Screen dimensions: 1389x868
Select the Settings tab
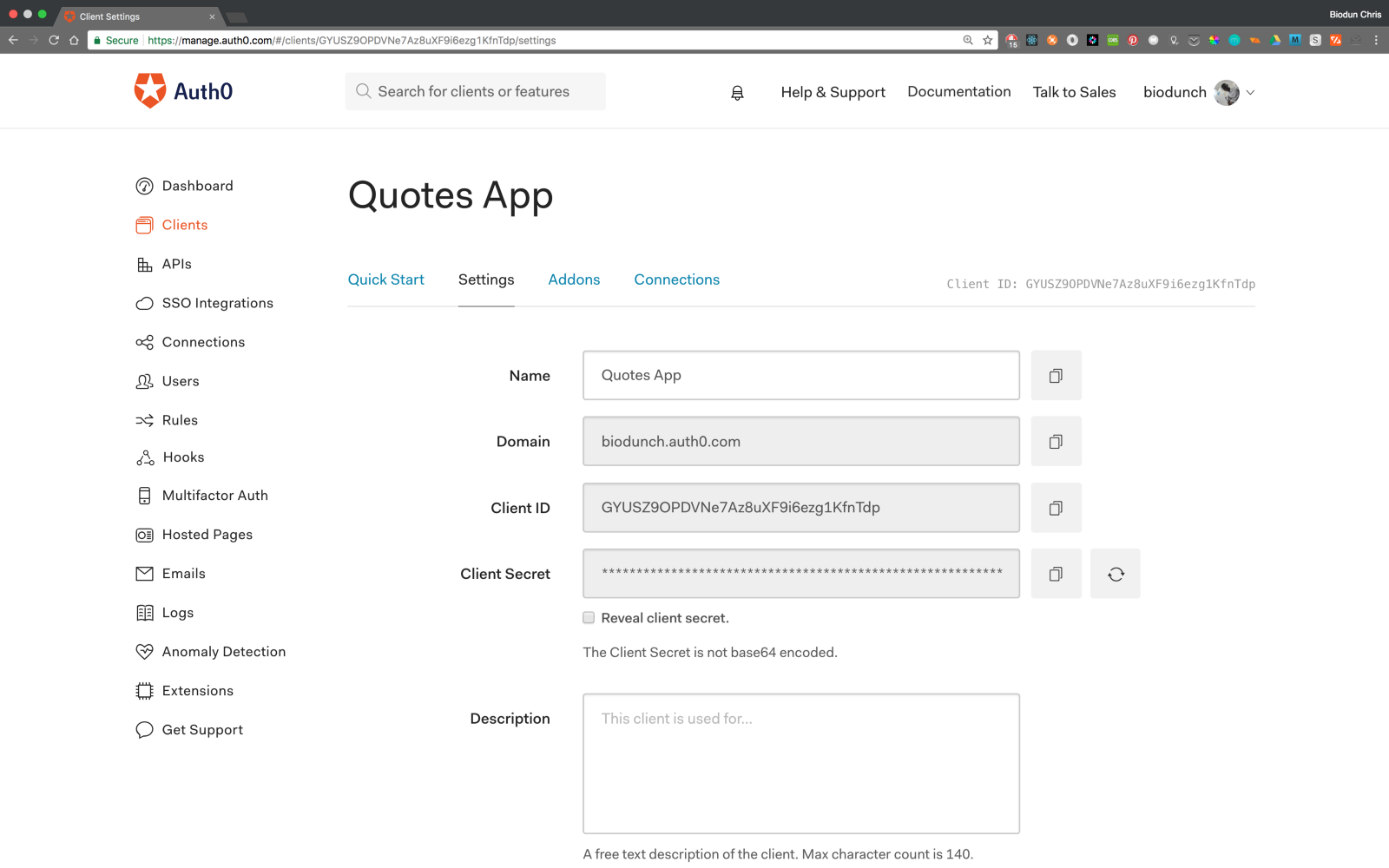pos(486,279)
